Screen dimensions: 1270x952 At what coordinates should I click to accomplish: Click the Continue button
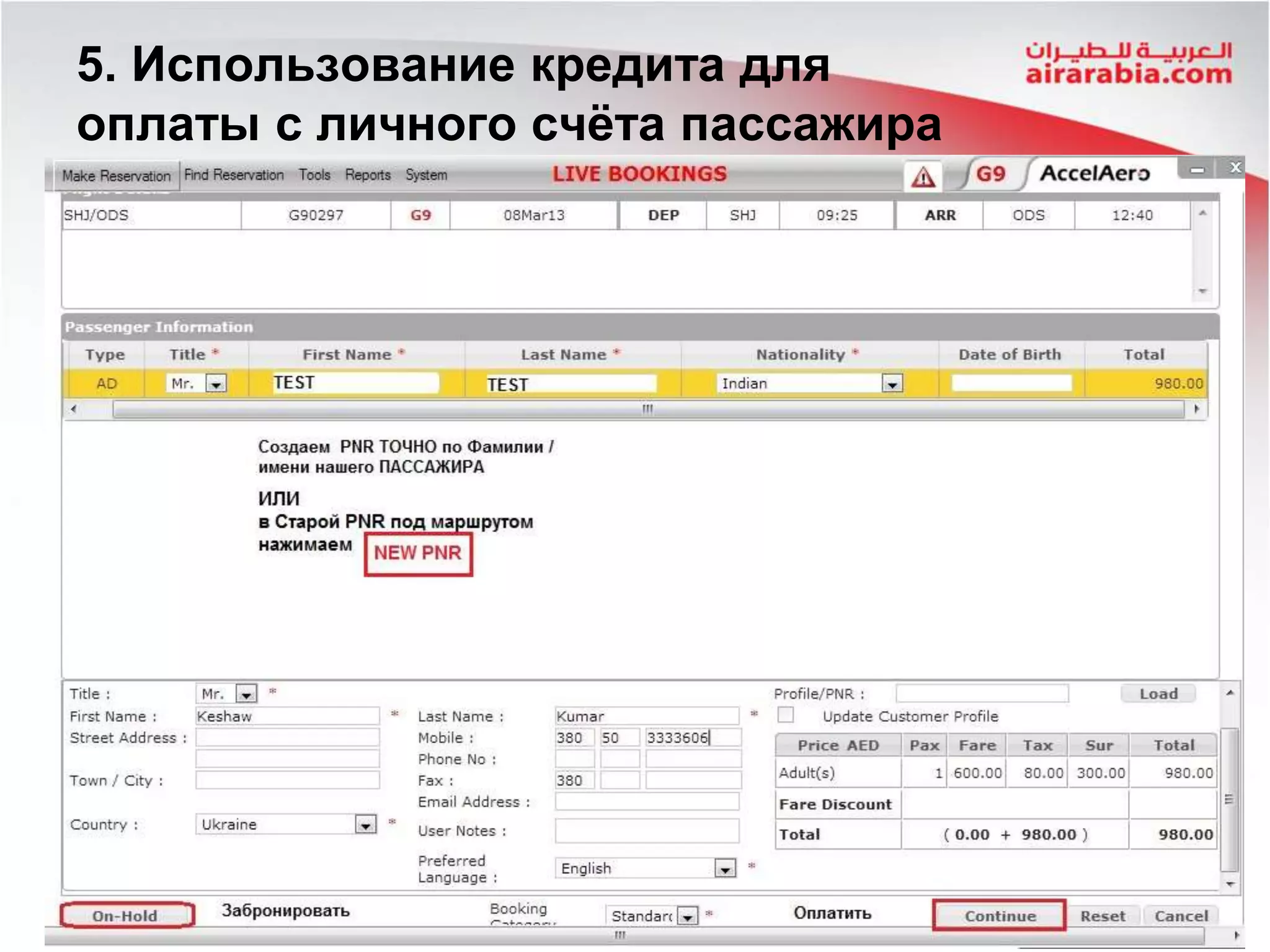coord(1000,916)
